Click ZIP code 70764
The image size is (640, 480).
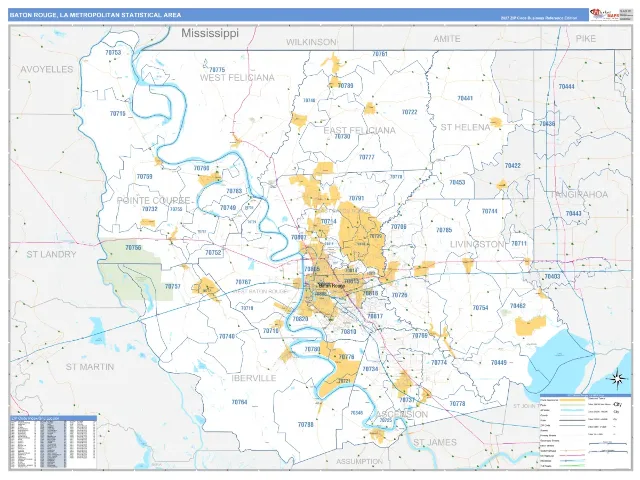[240, 402]
